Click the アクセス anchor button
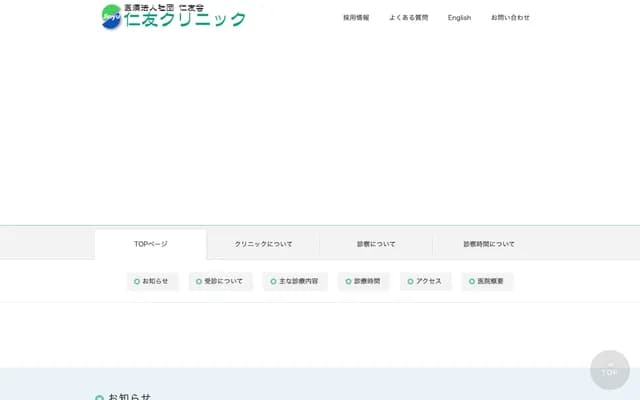The height and width of the screenshot is (400, 640). [425, 282]
